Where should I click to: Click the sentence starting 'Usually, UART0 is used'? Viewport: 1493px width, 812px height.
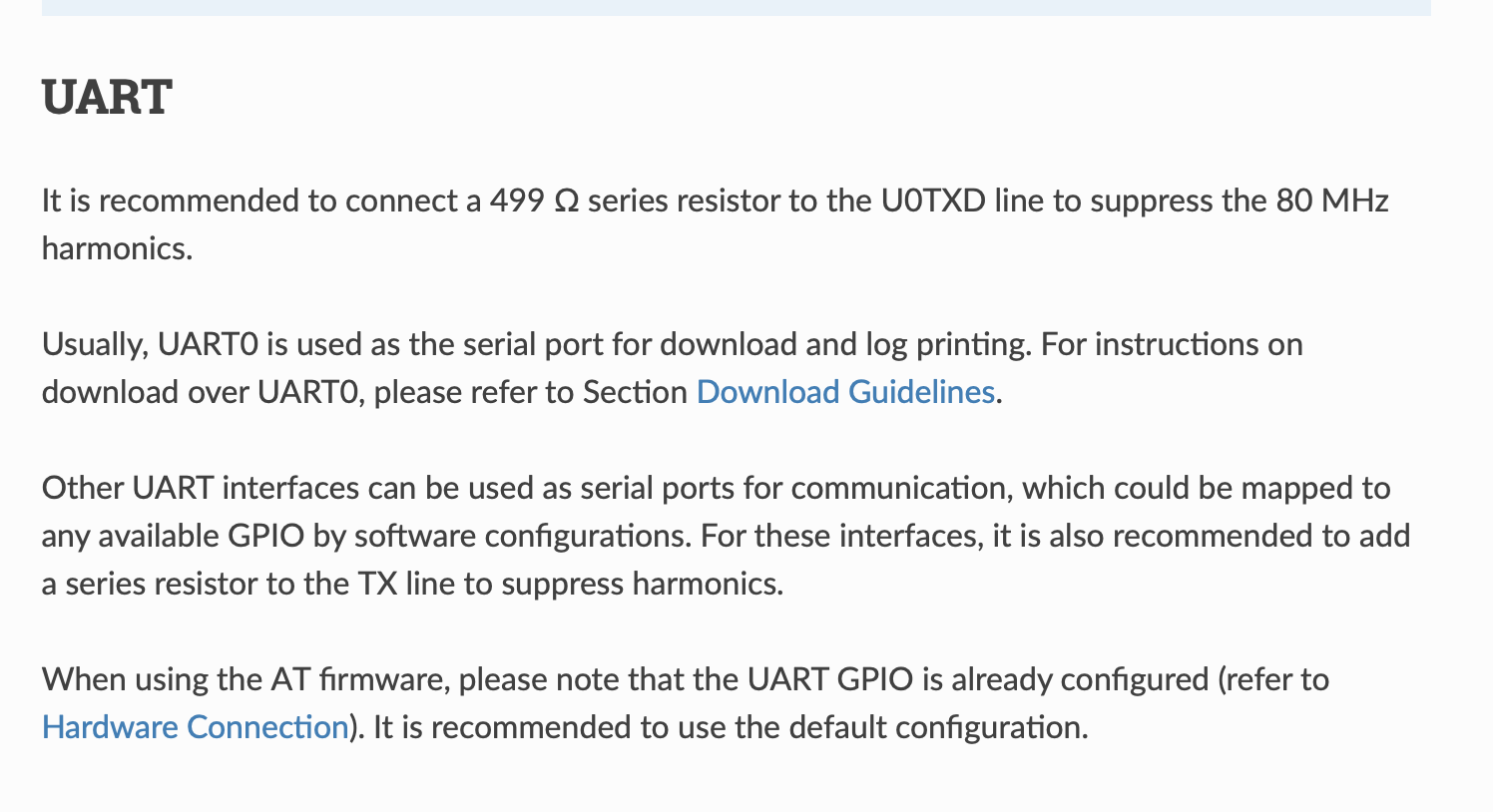pyautogui.click(x=535, y=344)
